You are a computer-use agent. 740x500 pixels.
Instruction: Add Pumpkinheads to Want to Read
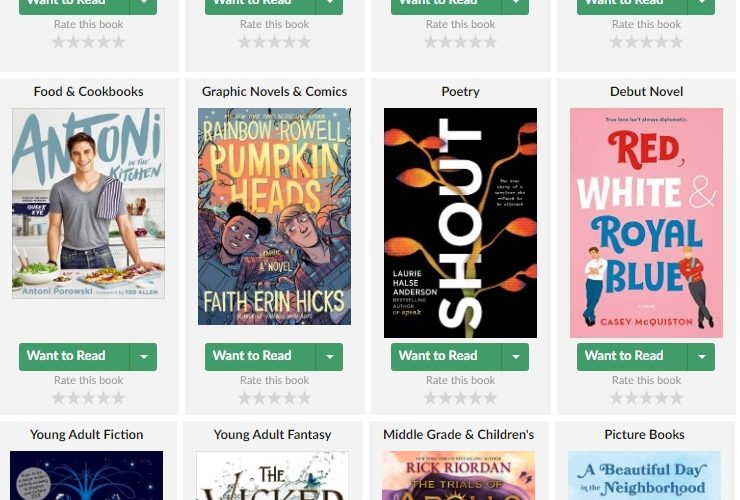click(260, 356)
